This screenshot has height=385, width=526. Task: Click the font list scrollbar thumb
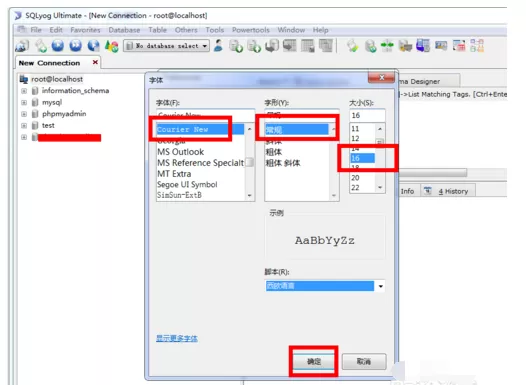[249, 162]
